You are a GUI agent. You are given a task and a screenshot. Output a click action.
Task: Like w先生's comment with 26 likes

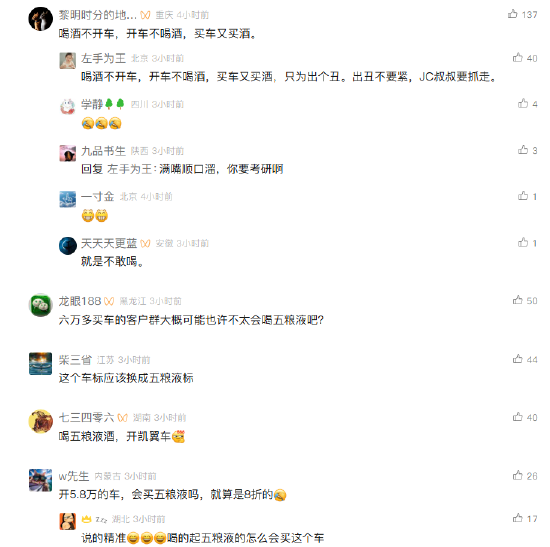[517, 475]
